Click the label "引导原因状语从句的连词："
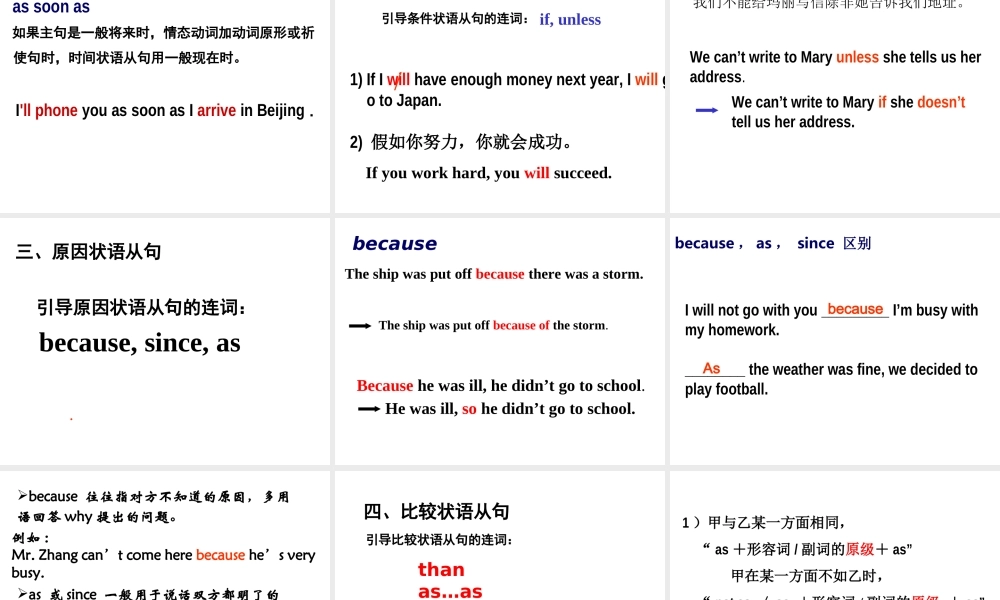This screenshot has height=600, width=1000. (142, 307)
